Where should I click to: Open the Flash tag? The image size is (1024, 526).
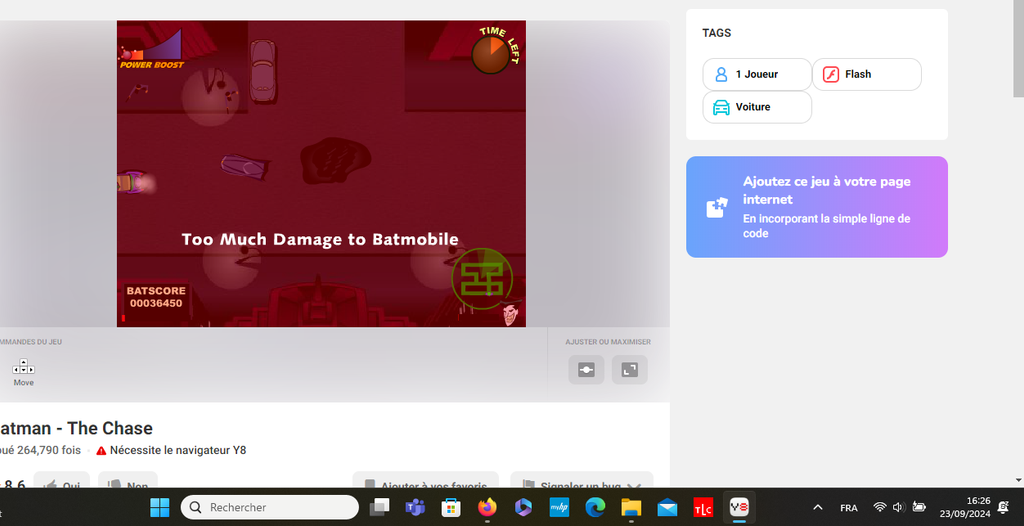867,74
